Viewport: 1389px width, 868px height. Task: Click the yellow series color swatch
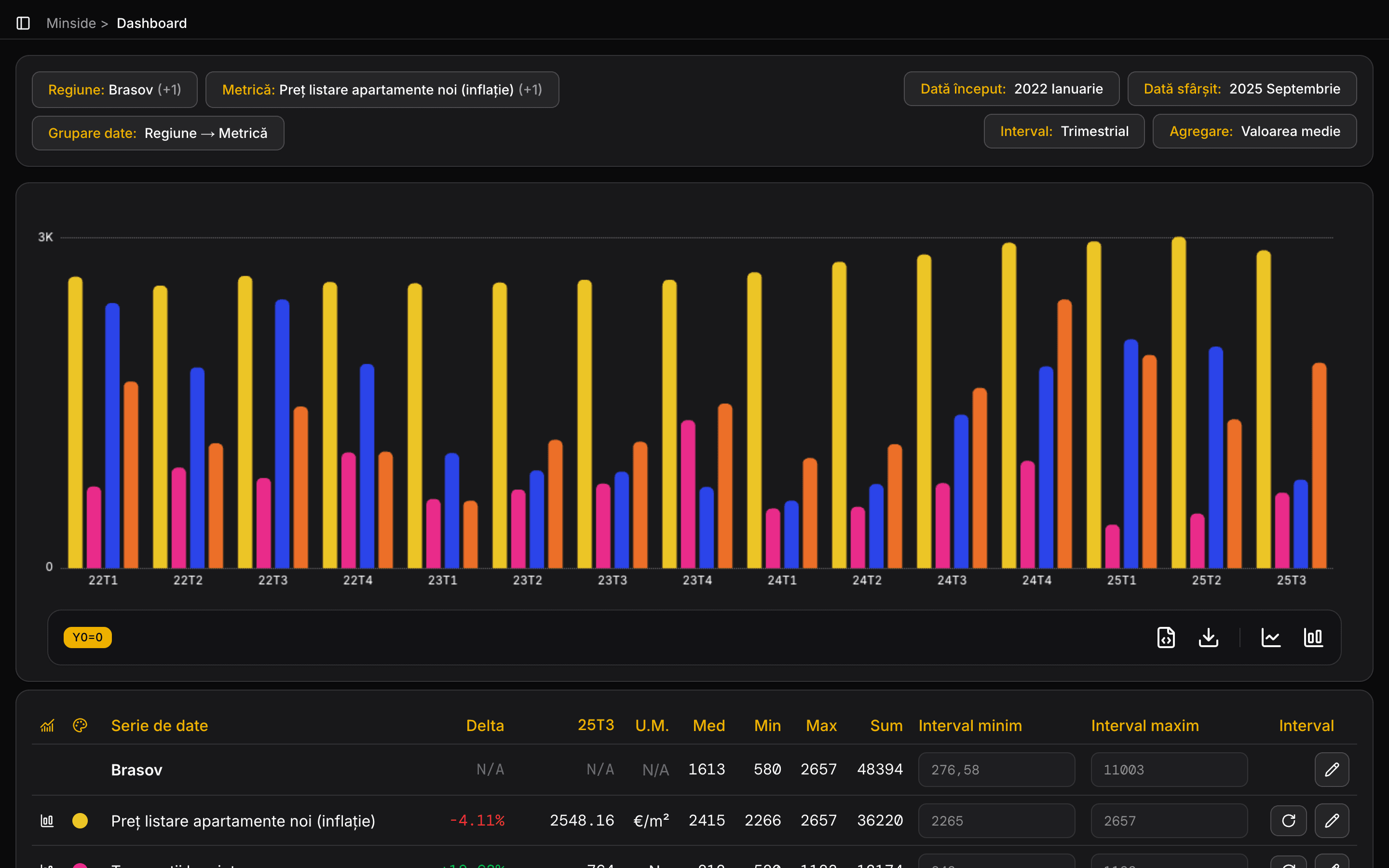[x=80, y=820]
